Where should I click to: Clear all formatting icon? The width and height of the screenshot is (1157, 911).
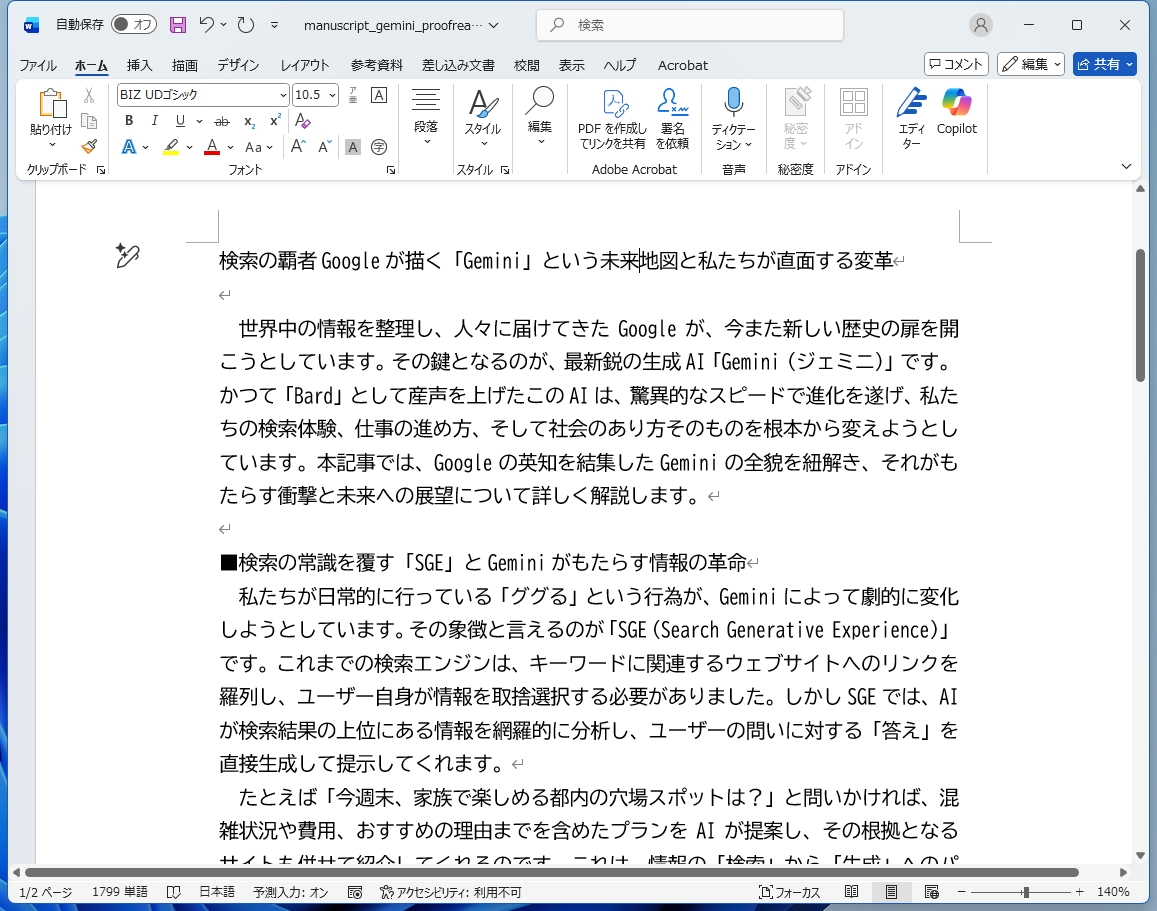pos(303,121)
